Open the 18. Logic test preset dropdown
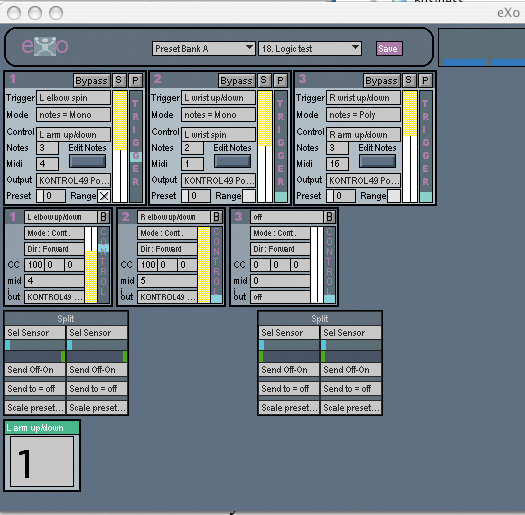This screenshot has height=515, width=525. 310,49
